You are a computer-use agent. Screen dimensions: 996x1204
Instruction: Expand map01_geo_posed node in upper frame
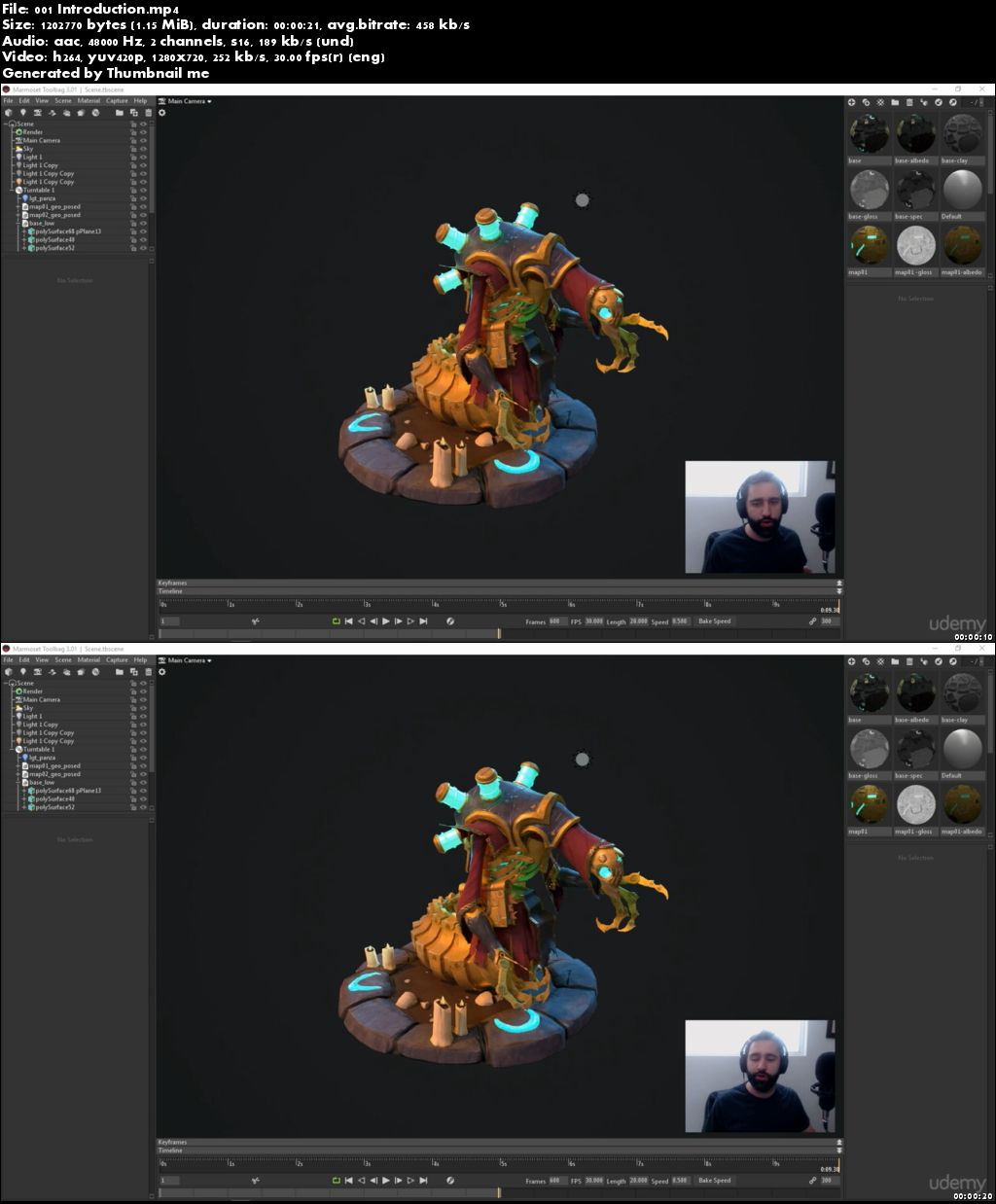pyautogui.click(x=18, y=207)
